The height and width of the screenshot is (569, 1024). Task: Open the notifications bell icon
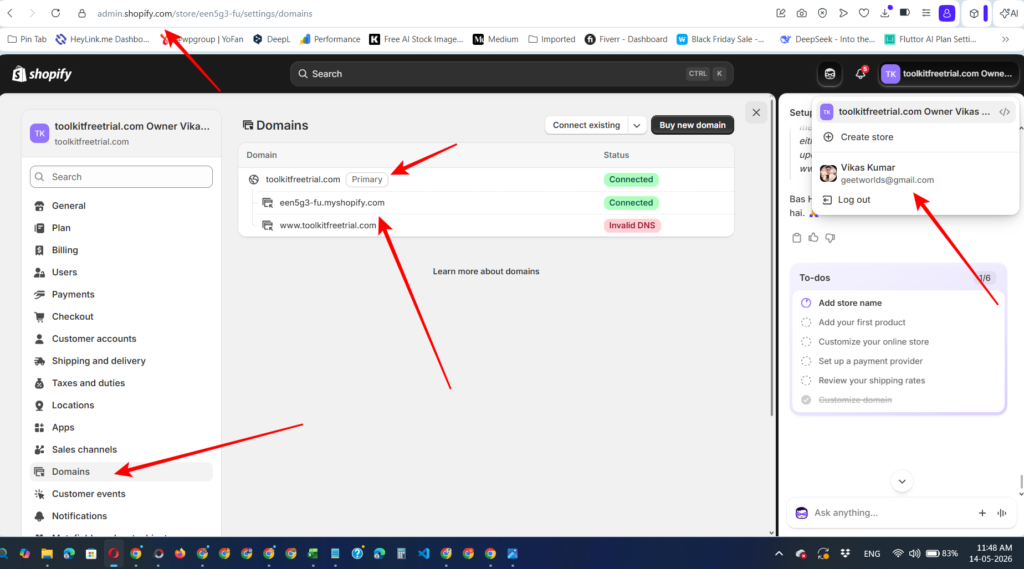click(x=861, y=74)
